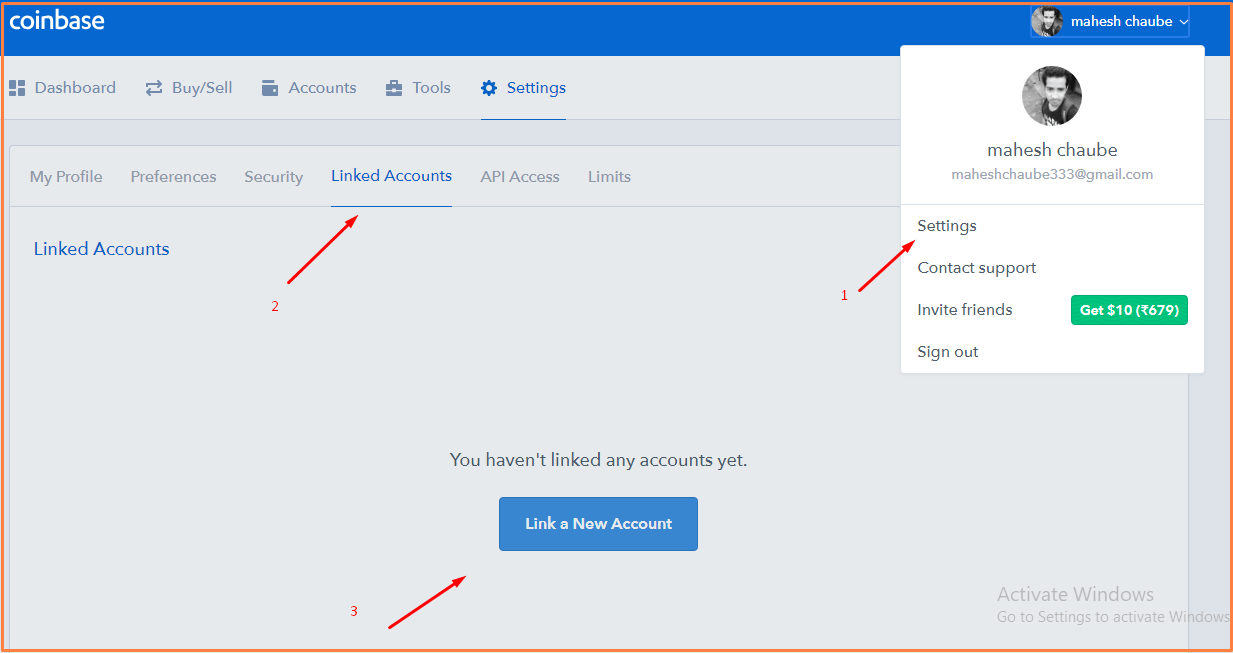Click the Link a New Account button
The image size is (1233, 653).
[x=598, y=524]
